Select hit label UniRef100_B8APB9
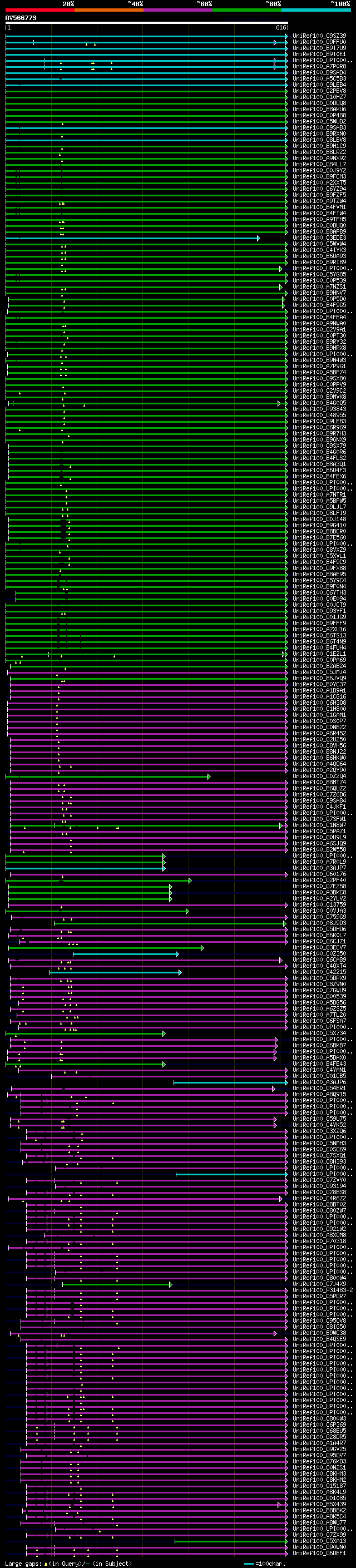Screen dimensions: 356x1568 pyautogui.click(x=319, y=232)
